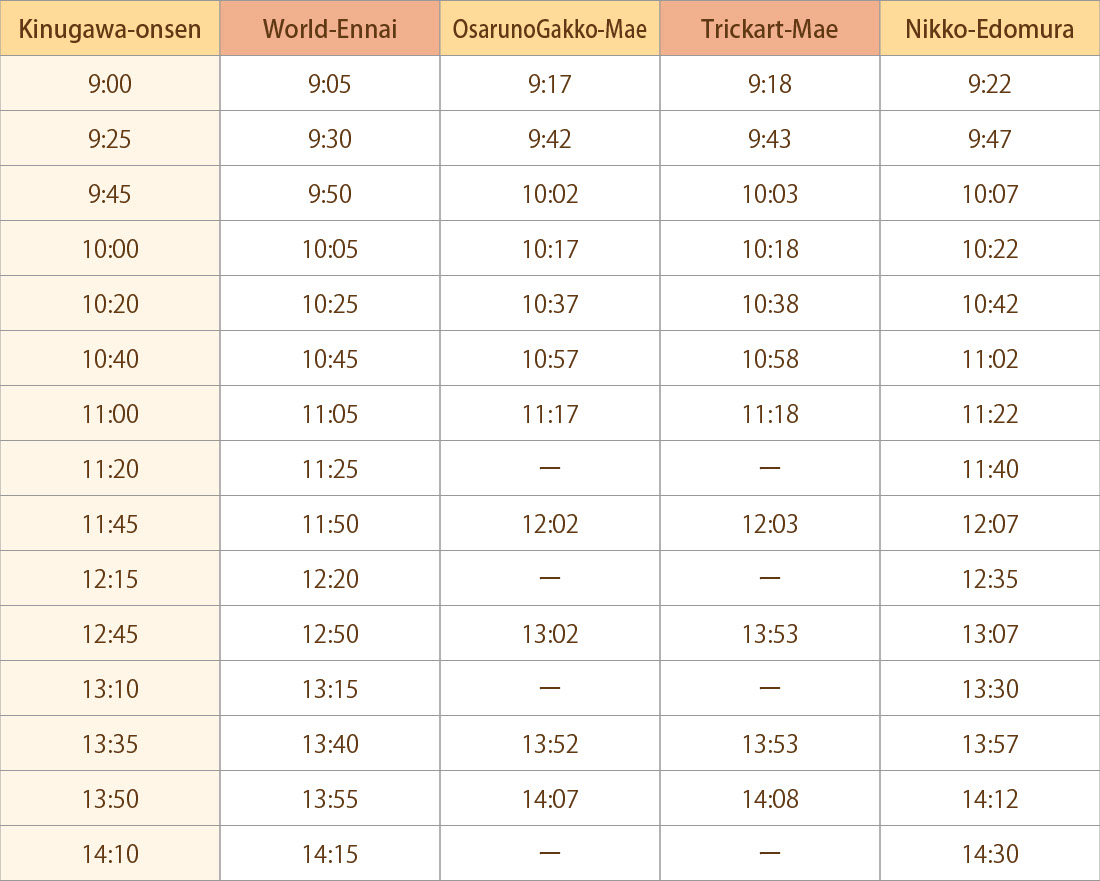Click the 11:02 Nikko-Edomura arrival

pyautogui.click(x=990, y=358)
